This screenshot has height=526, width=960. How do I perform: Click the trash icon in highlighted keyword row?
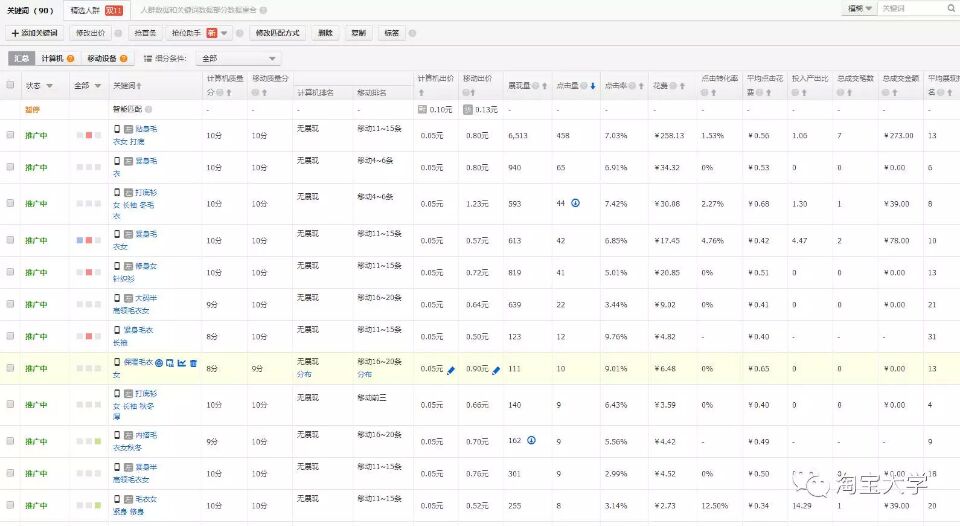point(193,363)
